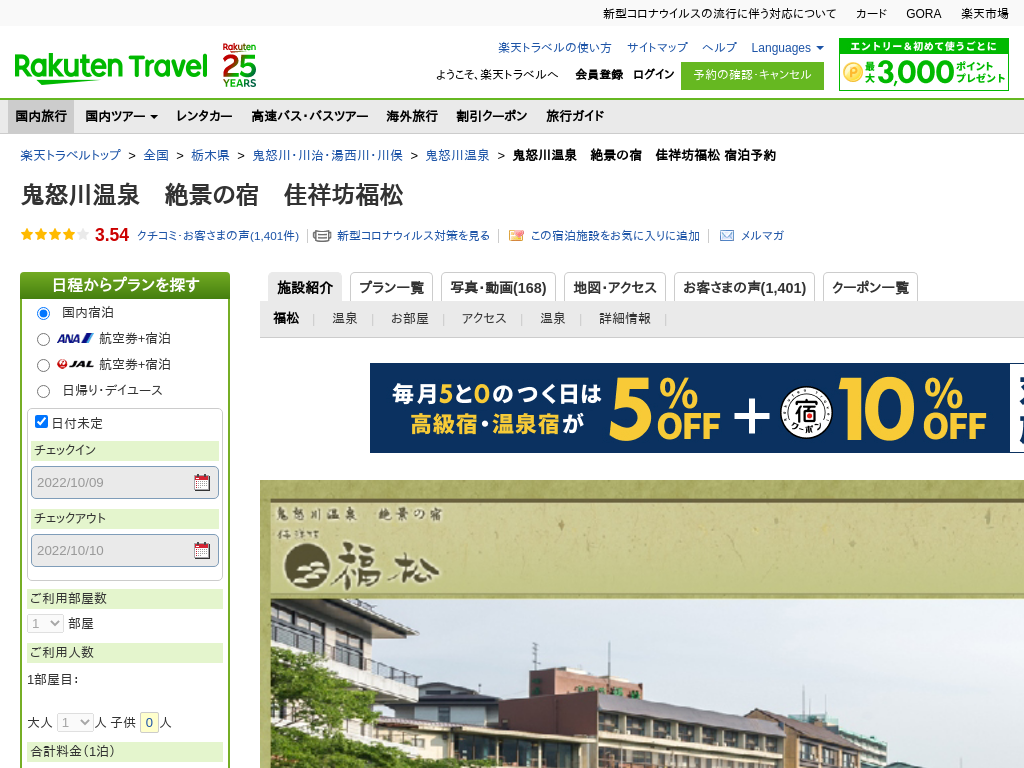Open クチコミ・お客さまの声(1,401件) link

point(217,236)
